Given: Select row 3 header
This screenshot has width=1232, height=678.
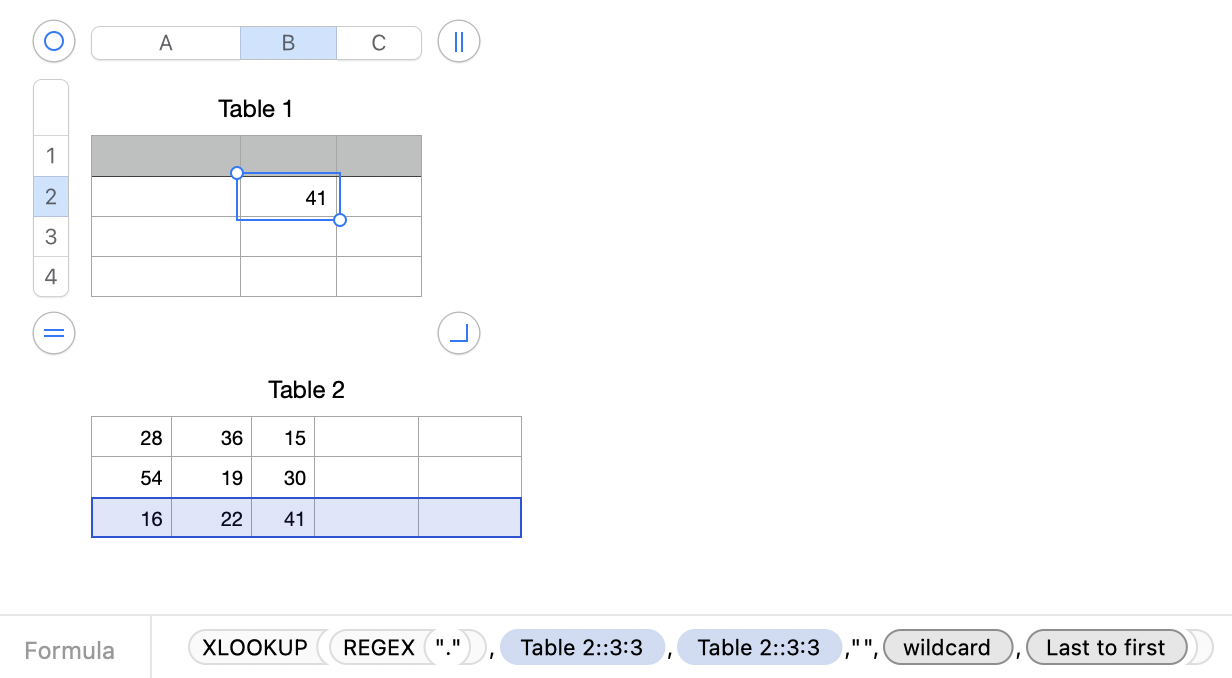Looking at the screenshot, I should [x=51, y=237].
